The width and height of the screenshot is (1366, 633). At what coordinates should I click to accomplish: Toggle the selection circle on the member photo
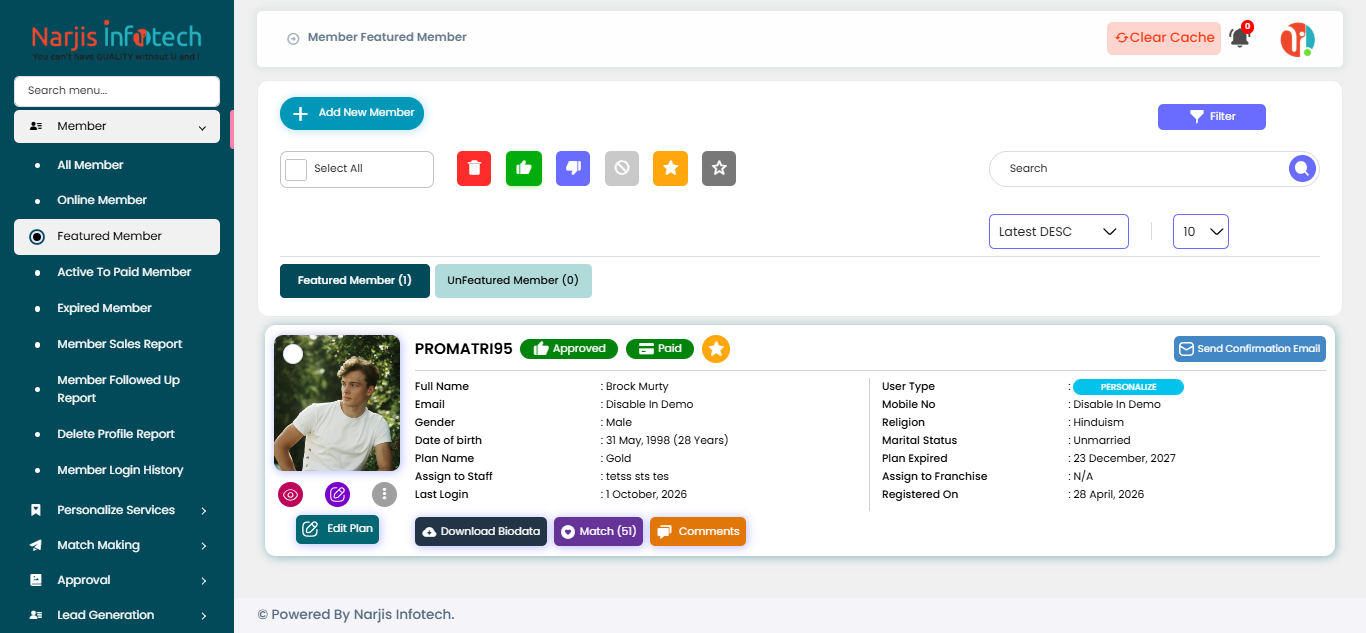[x=293, y=353]
